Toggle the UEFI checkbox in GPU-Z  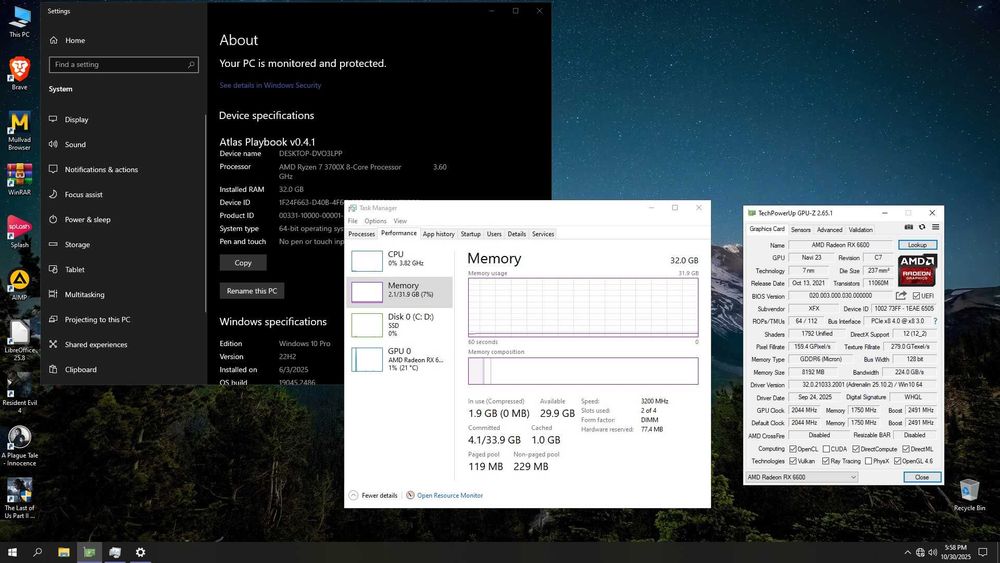[916, 296]
